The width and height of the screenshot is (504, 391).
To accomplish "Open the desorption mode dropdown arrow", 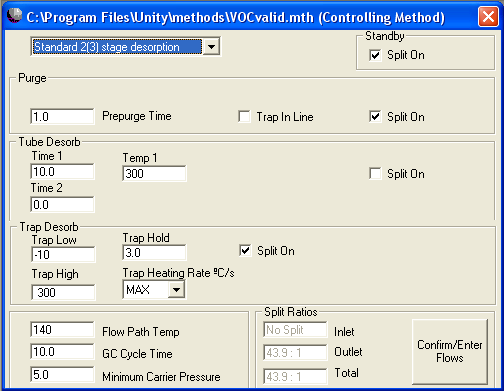I will 211,46.
